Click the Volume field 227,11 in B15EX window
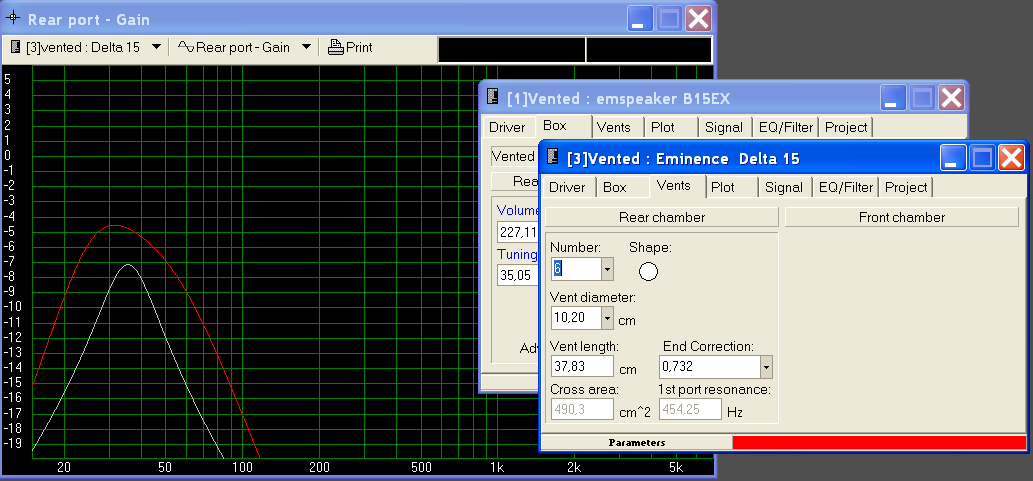This screenshot has width=1033, height=481. (x=518, y=233)
